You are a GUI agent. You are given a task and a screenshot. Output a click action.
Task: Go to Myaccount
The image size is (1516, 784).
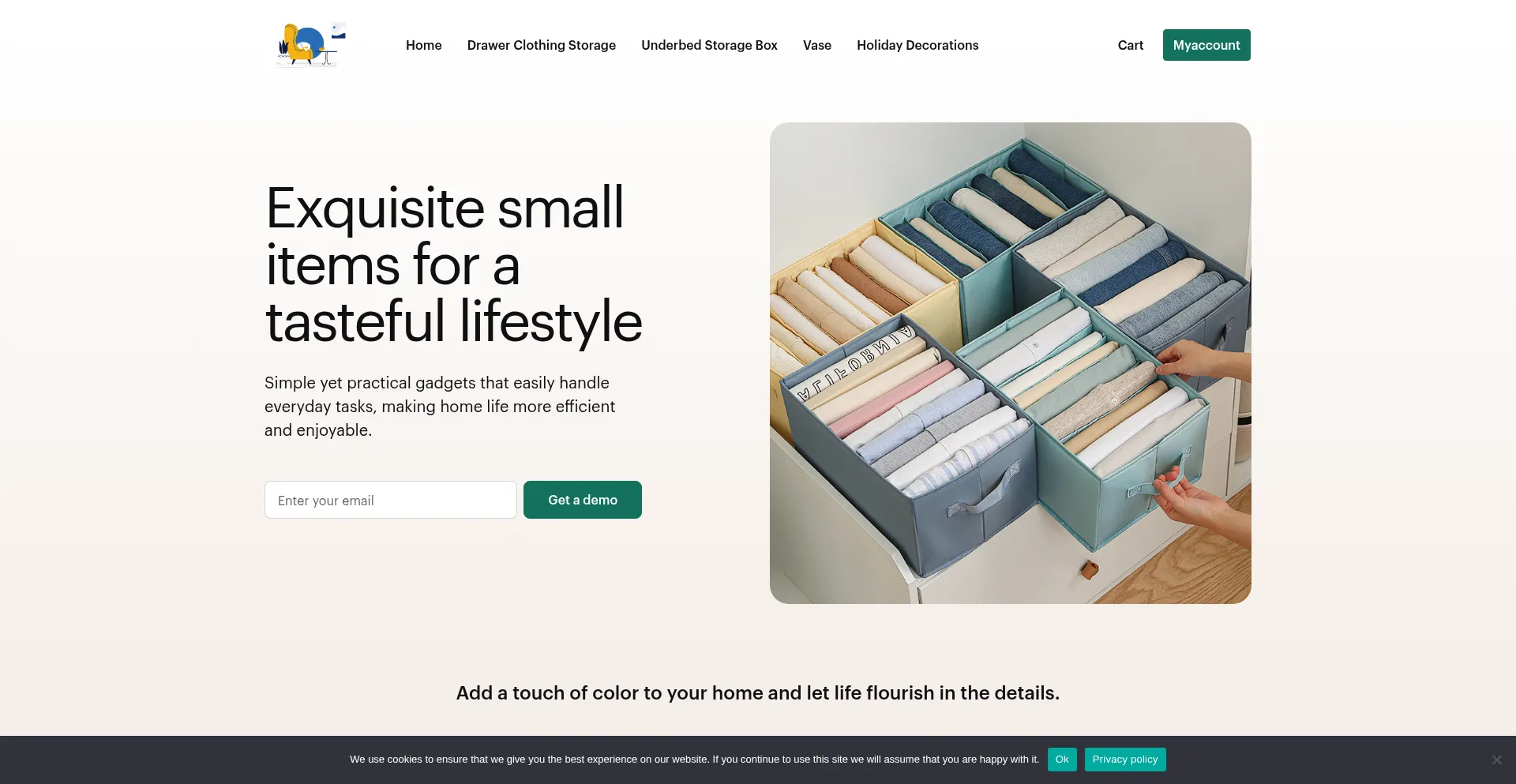1206,45
